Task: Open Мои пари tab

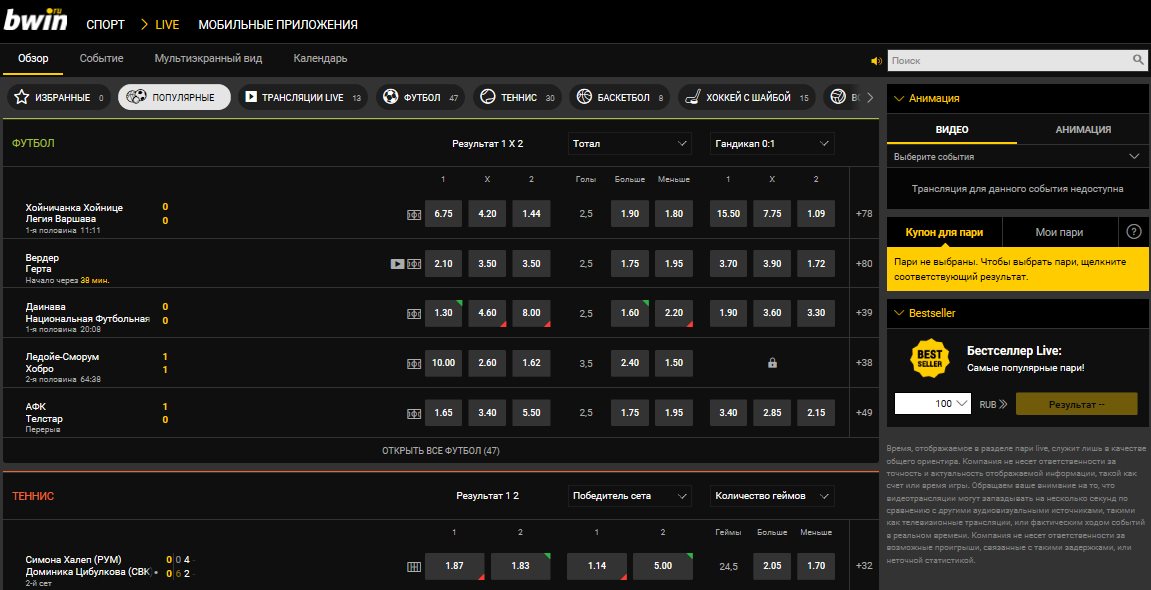Action: [1059, 232]
